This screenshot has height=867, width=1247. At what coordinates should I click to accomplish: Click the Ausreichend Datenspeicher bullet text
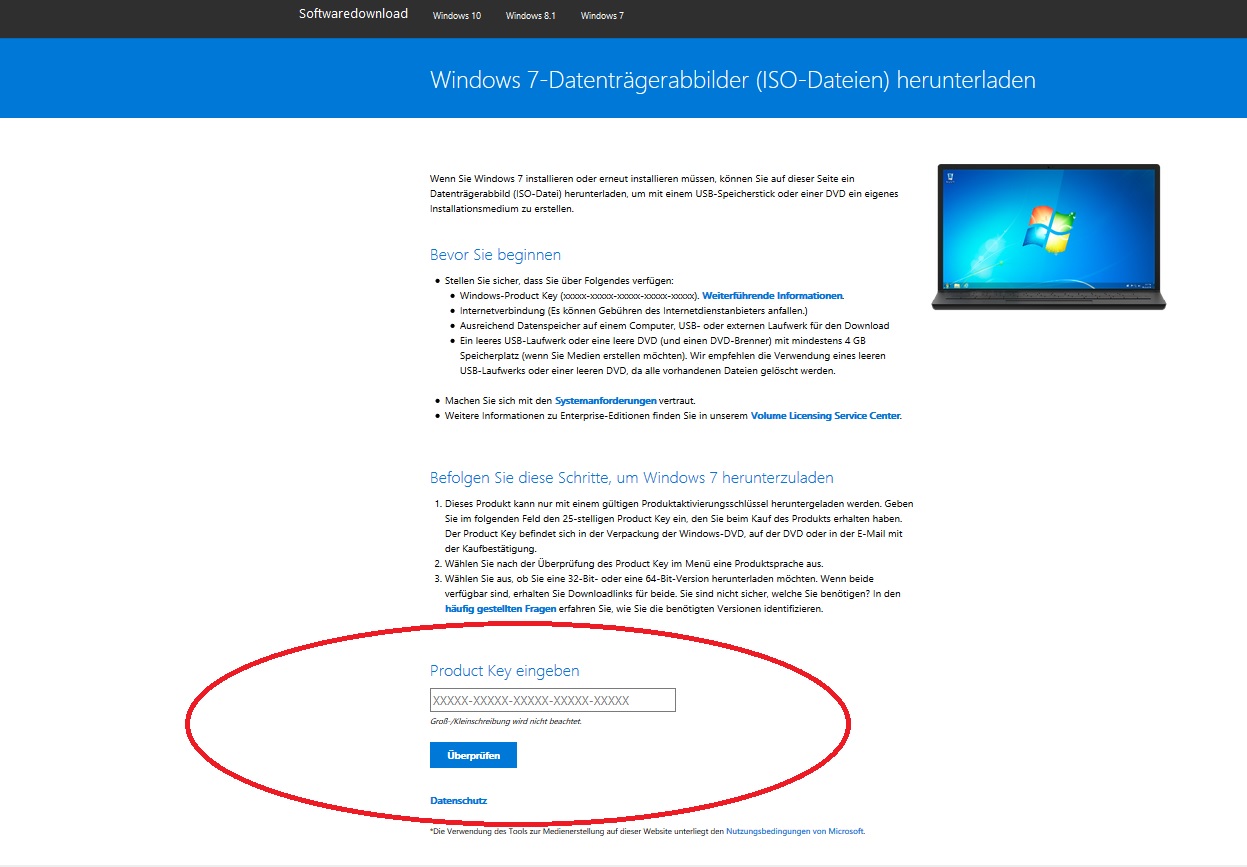pyautogui.click(x=675, y=326)
